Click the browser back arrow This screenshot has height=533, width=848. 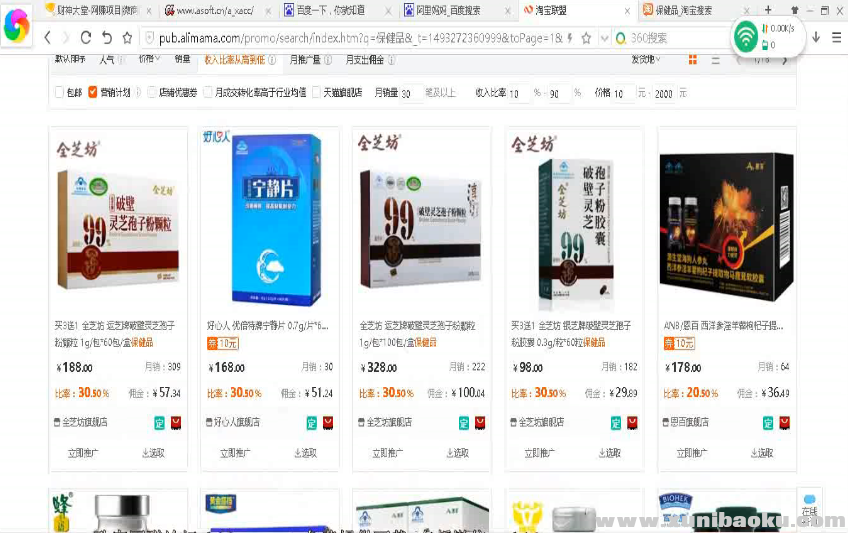tap(48, 37)
